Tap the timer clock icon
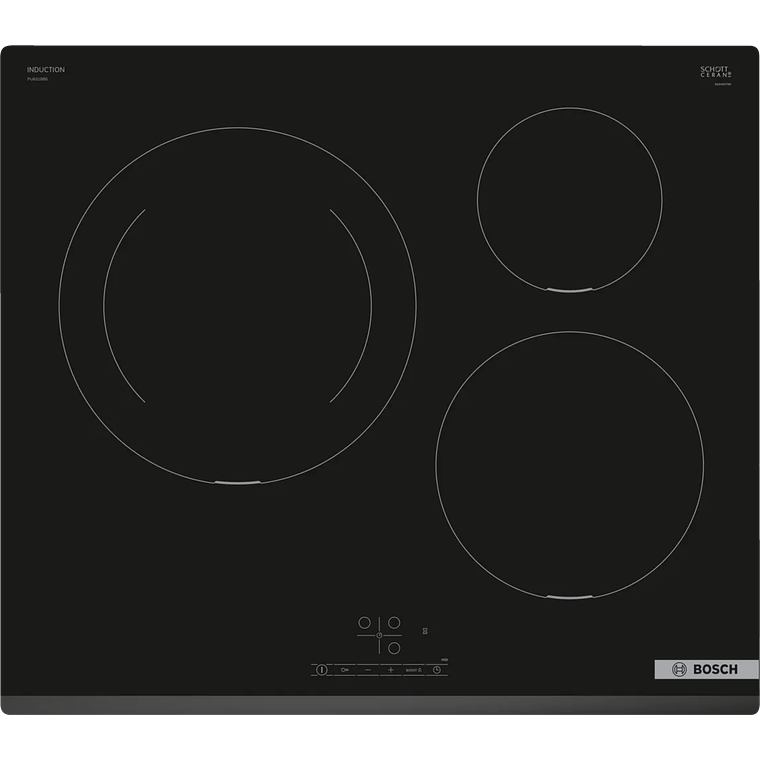The height and width of the screenshot is (760, 760). click(x=437, y=669)
